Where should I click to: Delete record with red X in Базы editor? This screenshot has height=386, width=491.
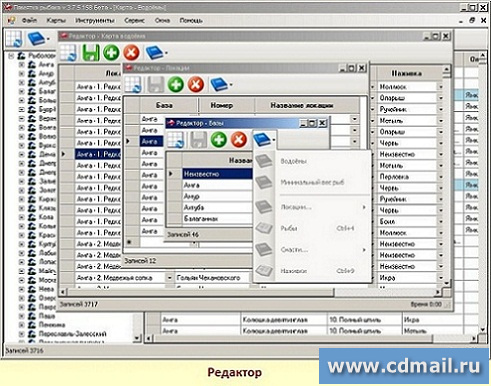pos(239,139)
